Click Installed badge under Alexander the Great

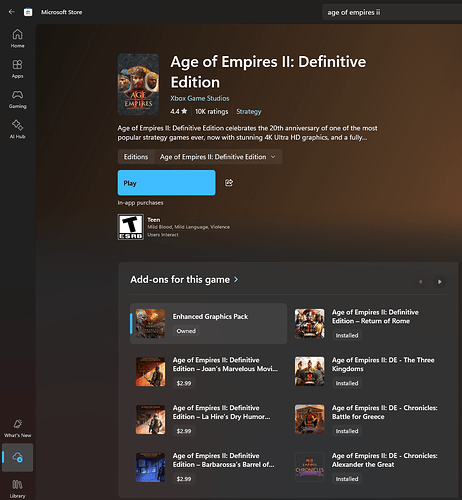347,479
